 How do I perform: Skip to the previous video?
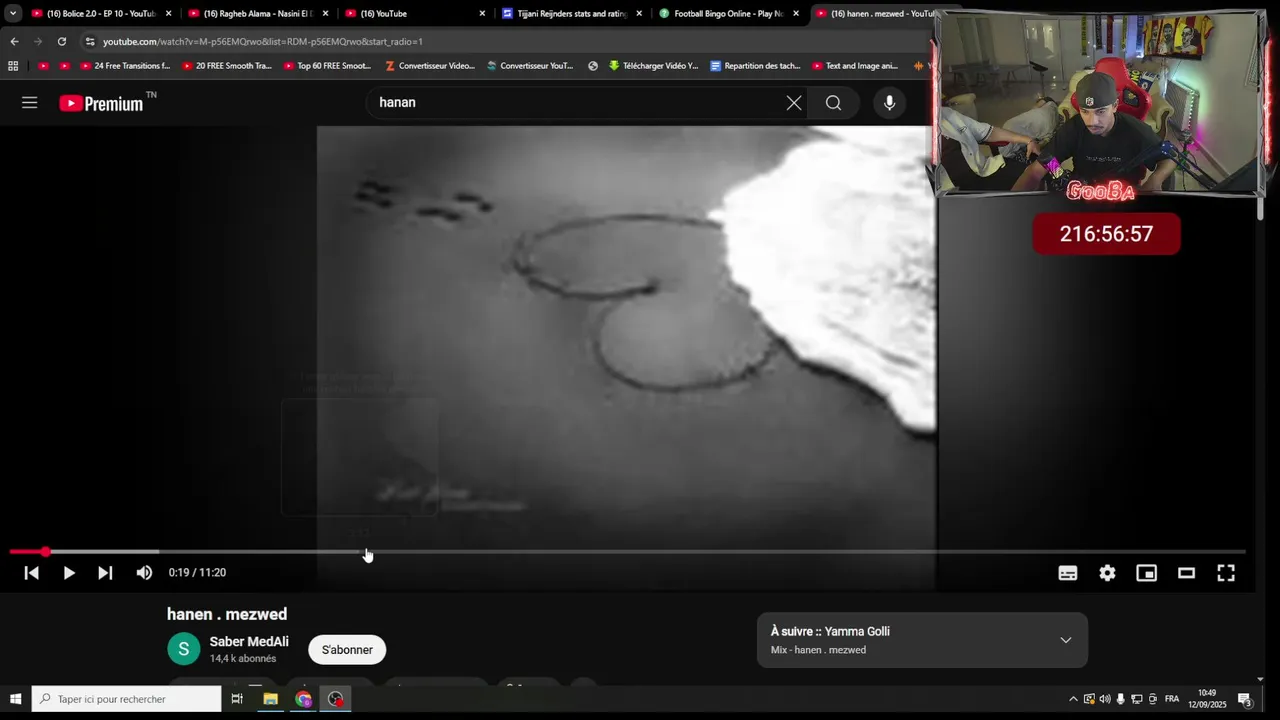[32, 573]
